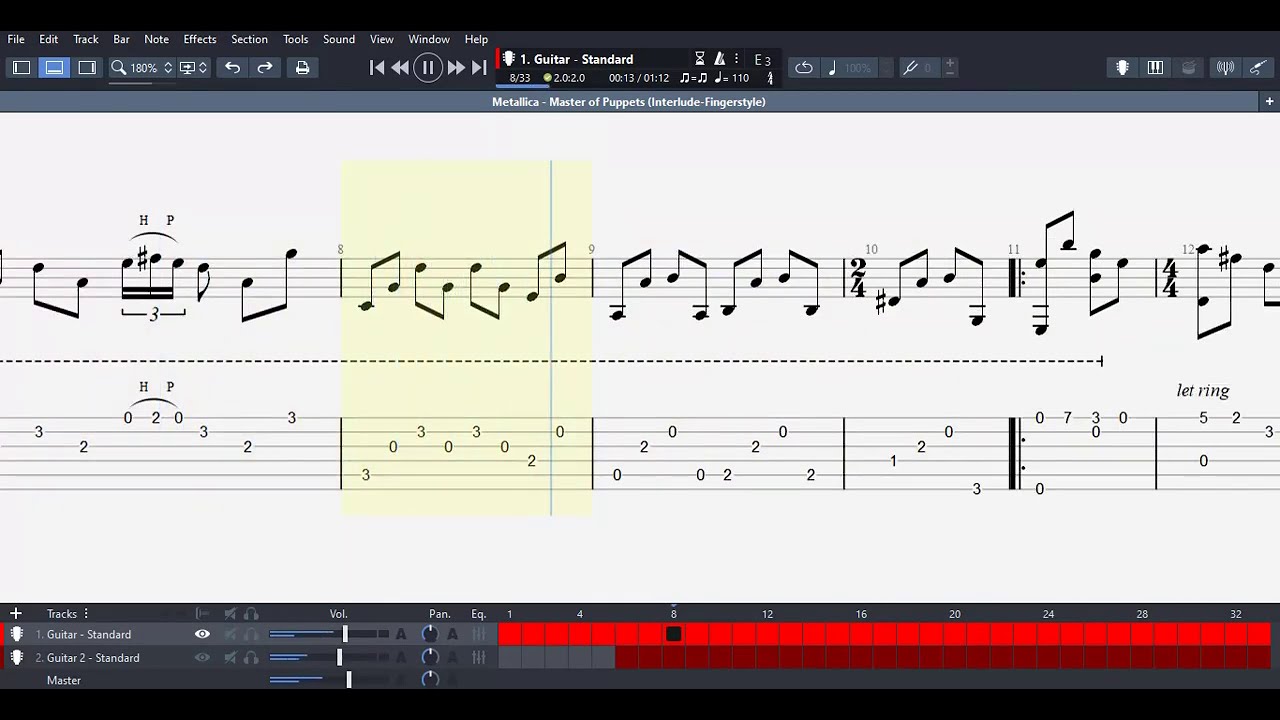This screenshot has height=720, width=1280.
Task: Solo the Guitar - Standard track
Action: pyautogui.click(x=251, y=634)
